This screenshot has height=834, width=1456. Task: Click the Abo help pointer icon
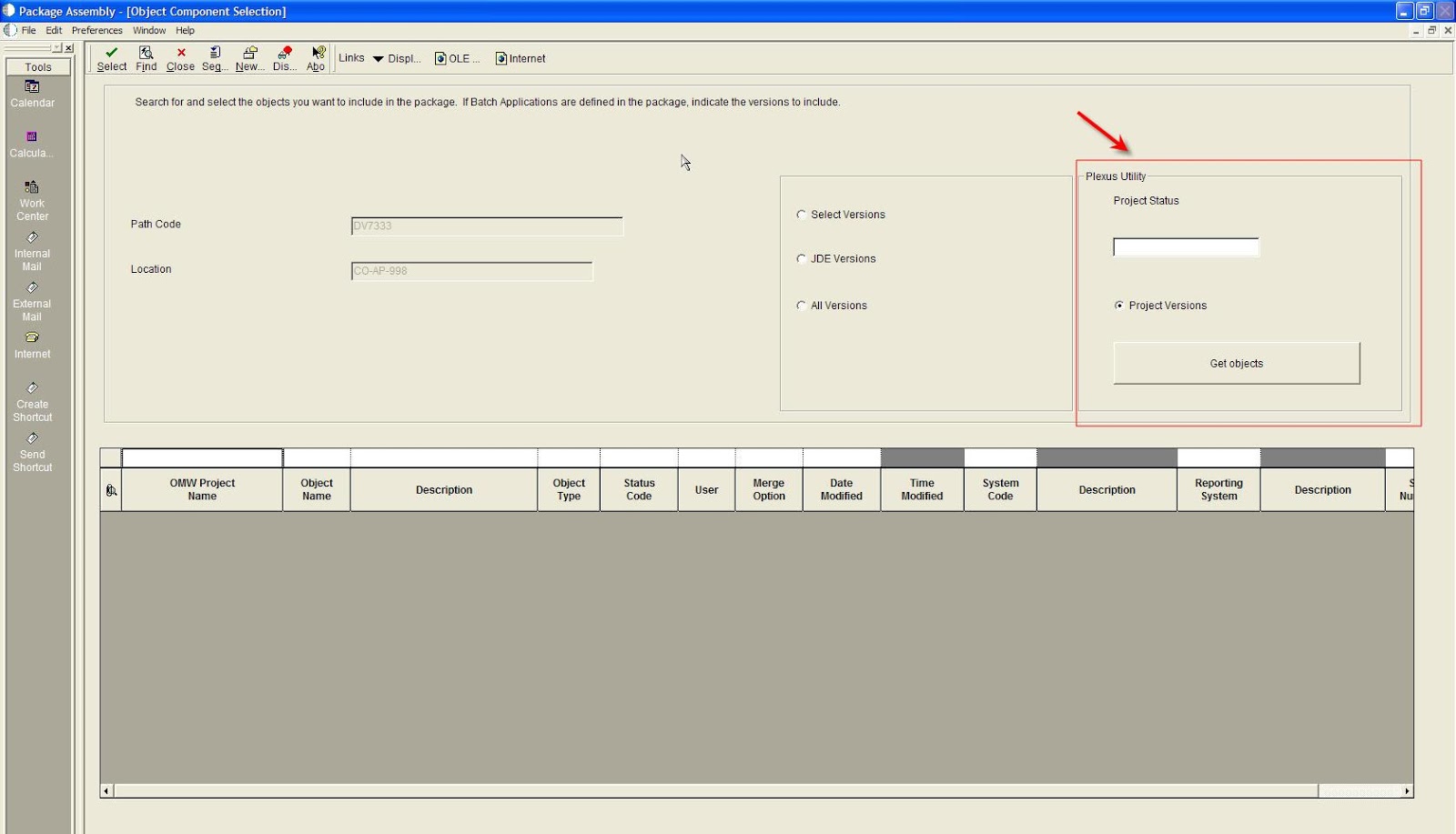317,57
